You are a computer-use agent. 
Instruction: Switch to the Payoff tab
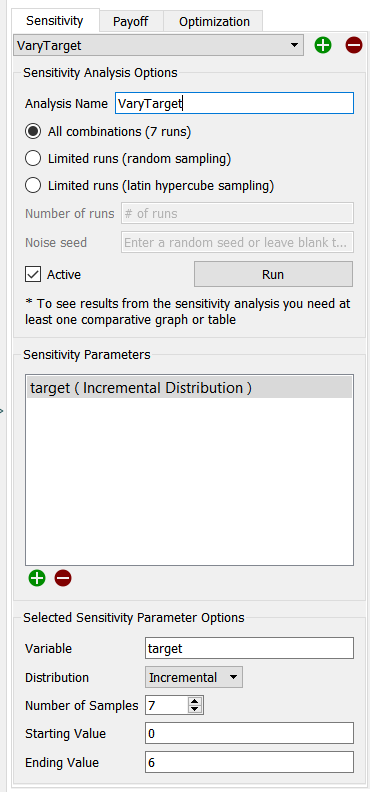[131, 22]
